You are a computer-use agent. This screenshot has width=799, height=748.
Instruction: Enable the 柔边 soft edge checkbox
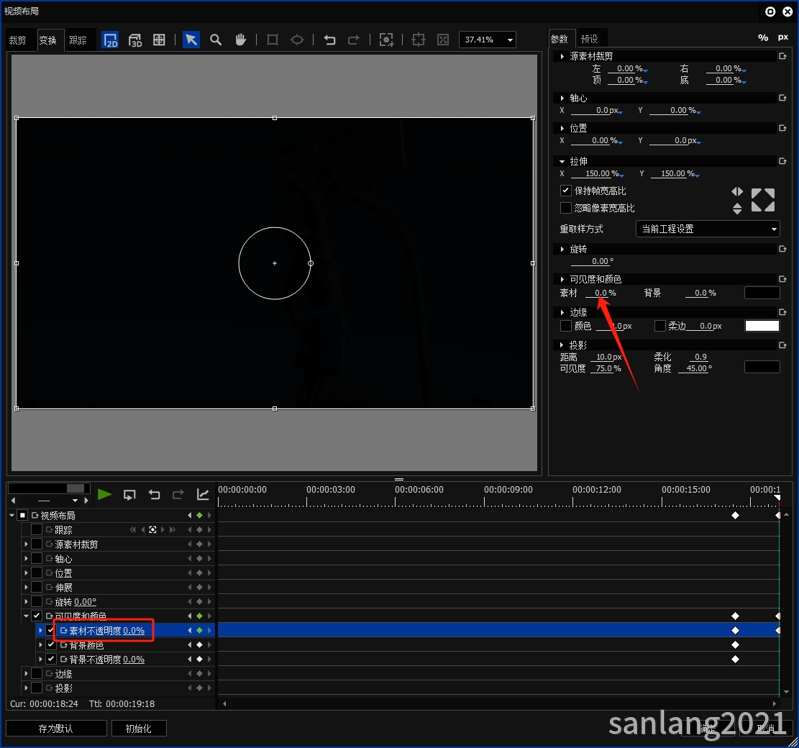coord(660,326)
